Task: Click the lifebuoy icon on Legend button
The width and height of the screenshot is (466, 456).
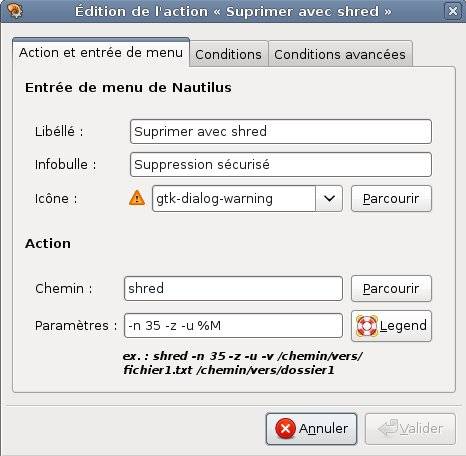Action: 367,326
